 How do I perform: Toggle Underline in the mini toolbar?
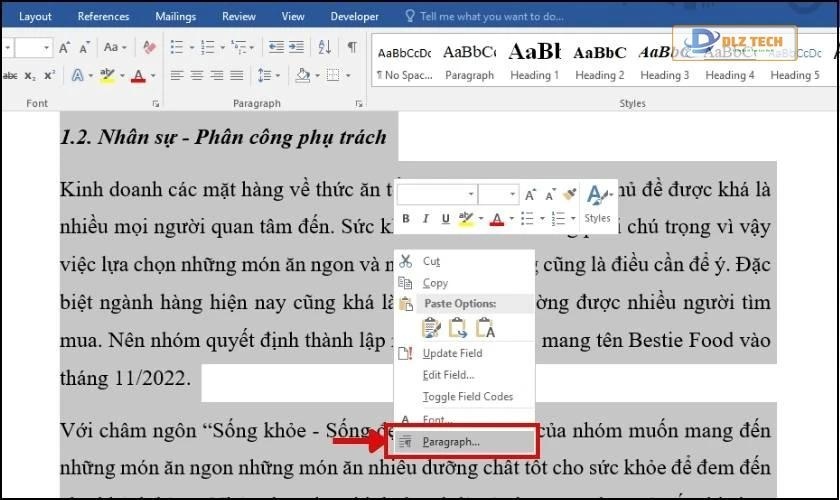444,219
